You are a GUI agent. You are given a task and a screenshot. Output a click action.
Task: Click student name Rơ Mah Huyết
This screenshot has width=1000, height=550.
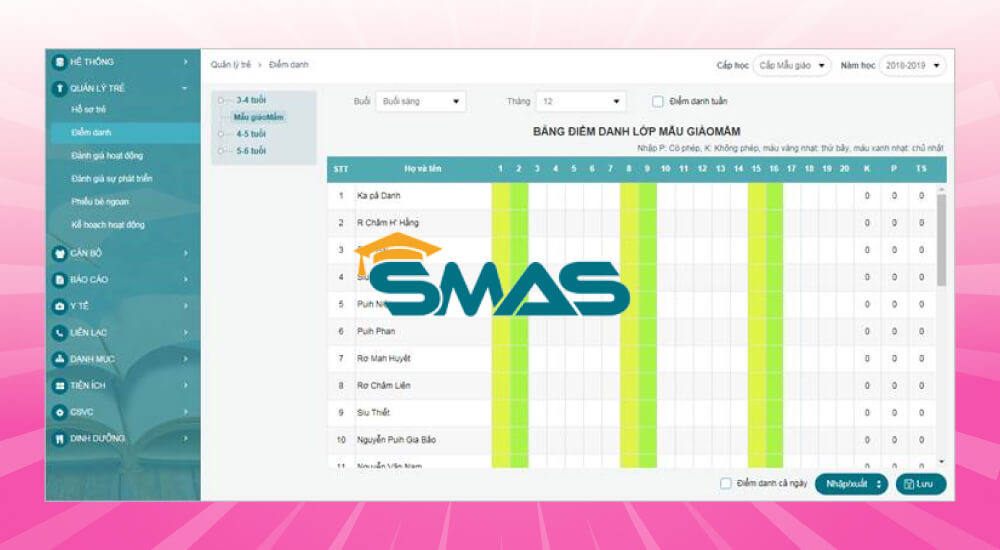point(384,359)
